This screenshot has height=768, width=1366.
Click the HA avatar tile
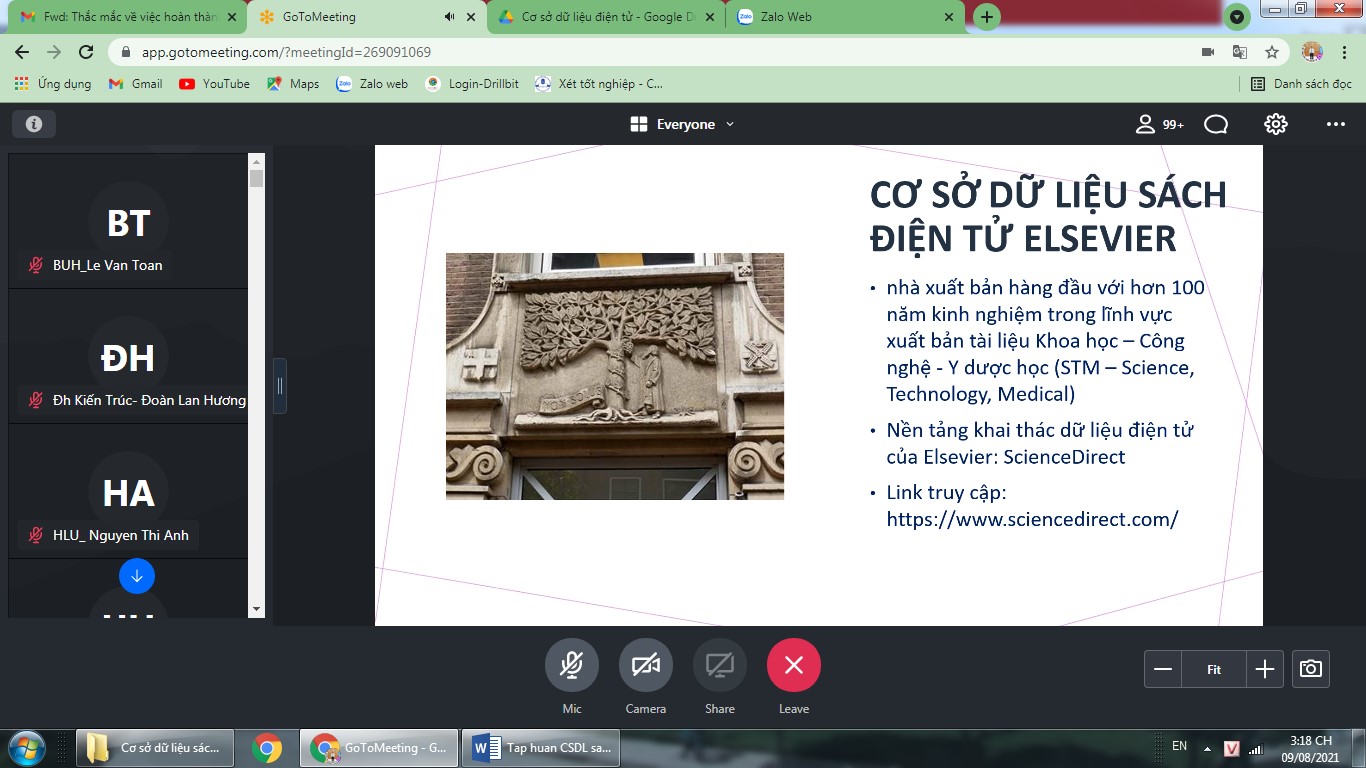pos(128,492)
